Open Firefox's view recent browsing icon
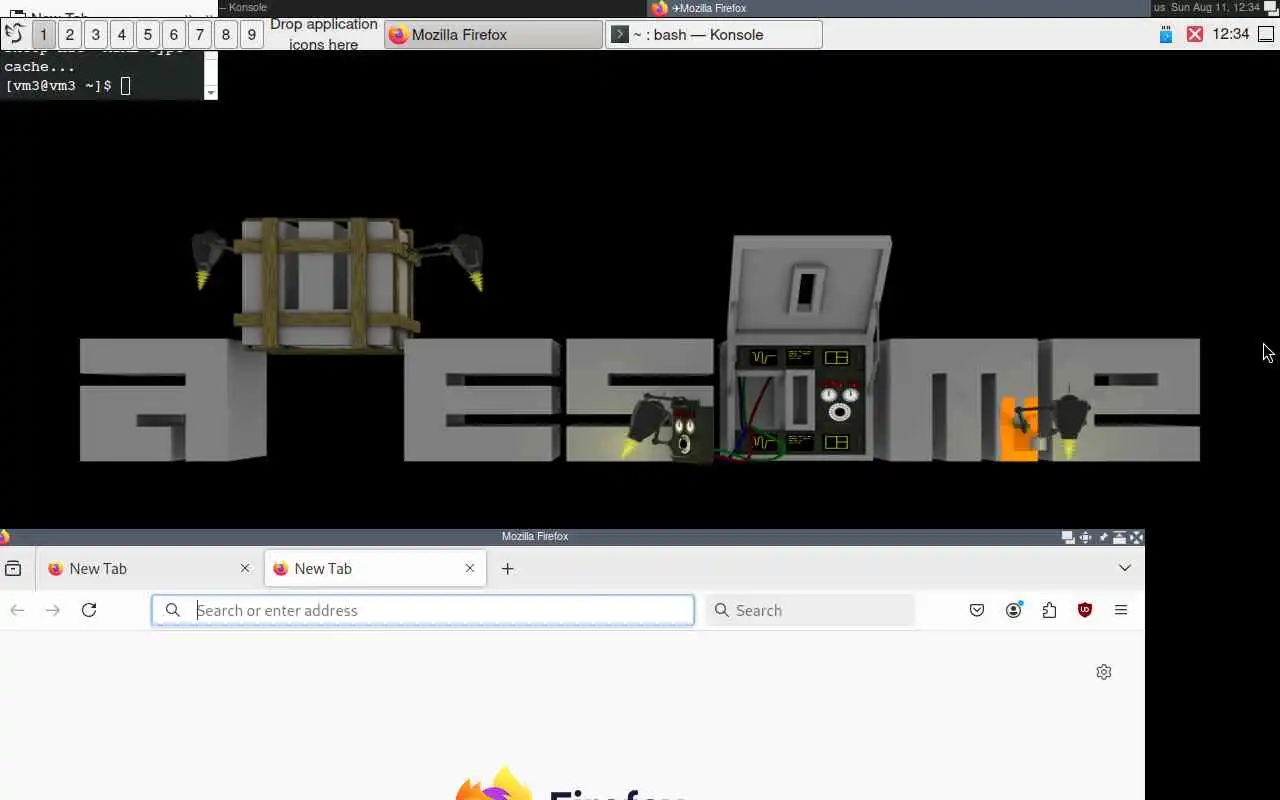The width and height of the screenshot is (1280, 800). point(13,568)
